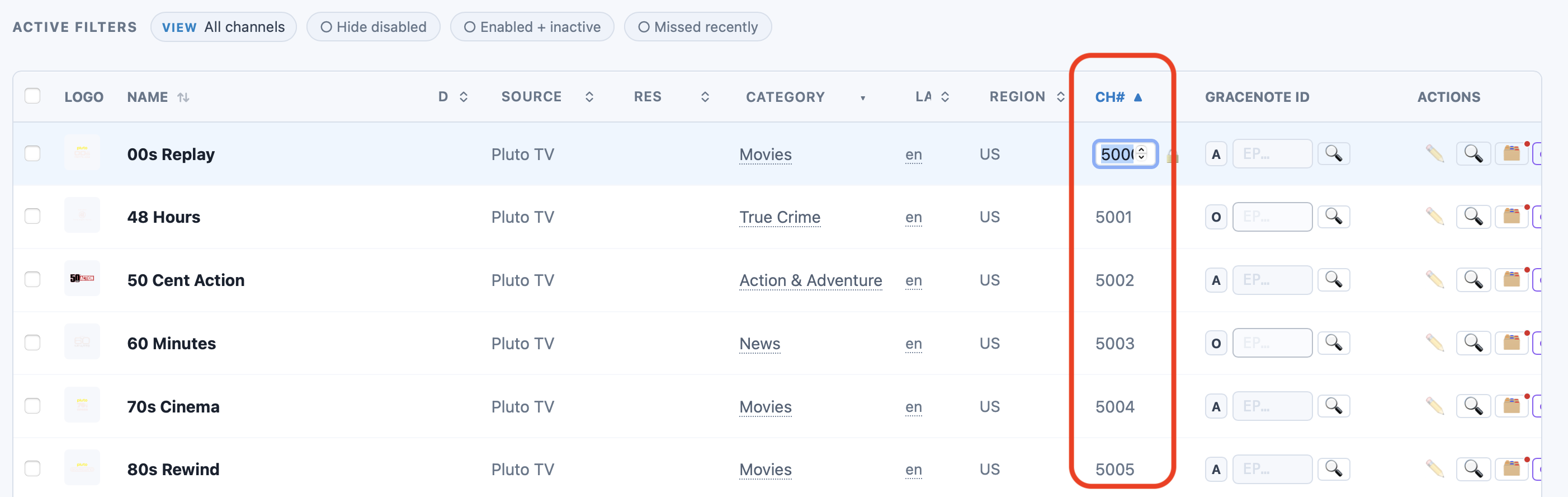Reverse the CH# column sort order
1568x497 pixels.
coord(1118,97)
